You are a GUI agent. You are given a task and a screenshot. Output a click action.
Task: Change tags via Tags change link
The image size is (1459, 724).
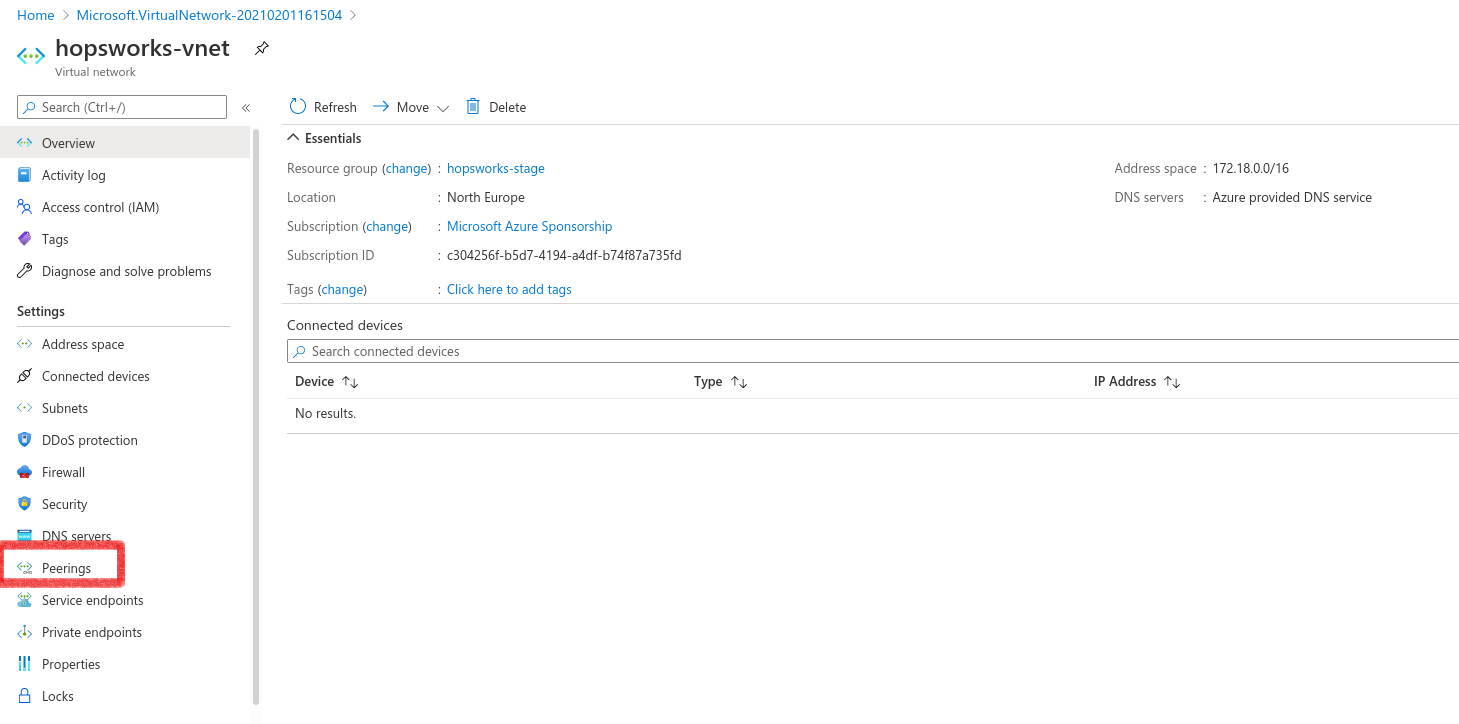coord(343,290)
